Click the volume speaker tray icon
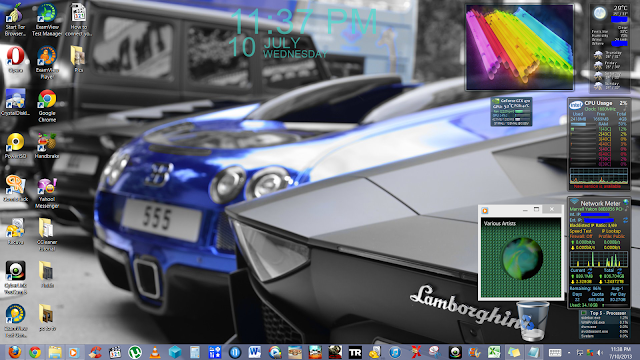This screenshot has width=640, height=360. click(600, 352)
